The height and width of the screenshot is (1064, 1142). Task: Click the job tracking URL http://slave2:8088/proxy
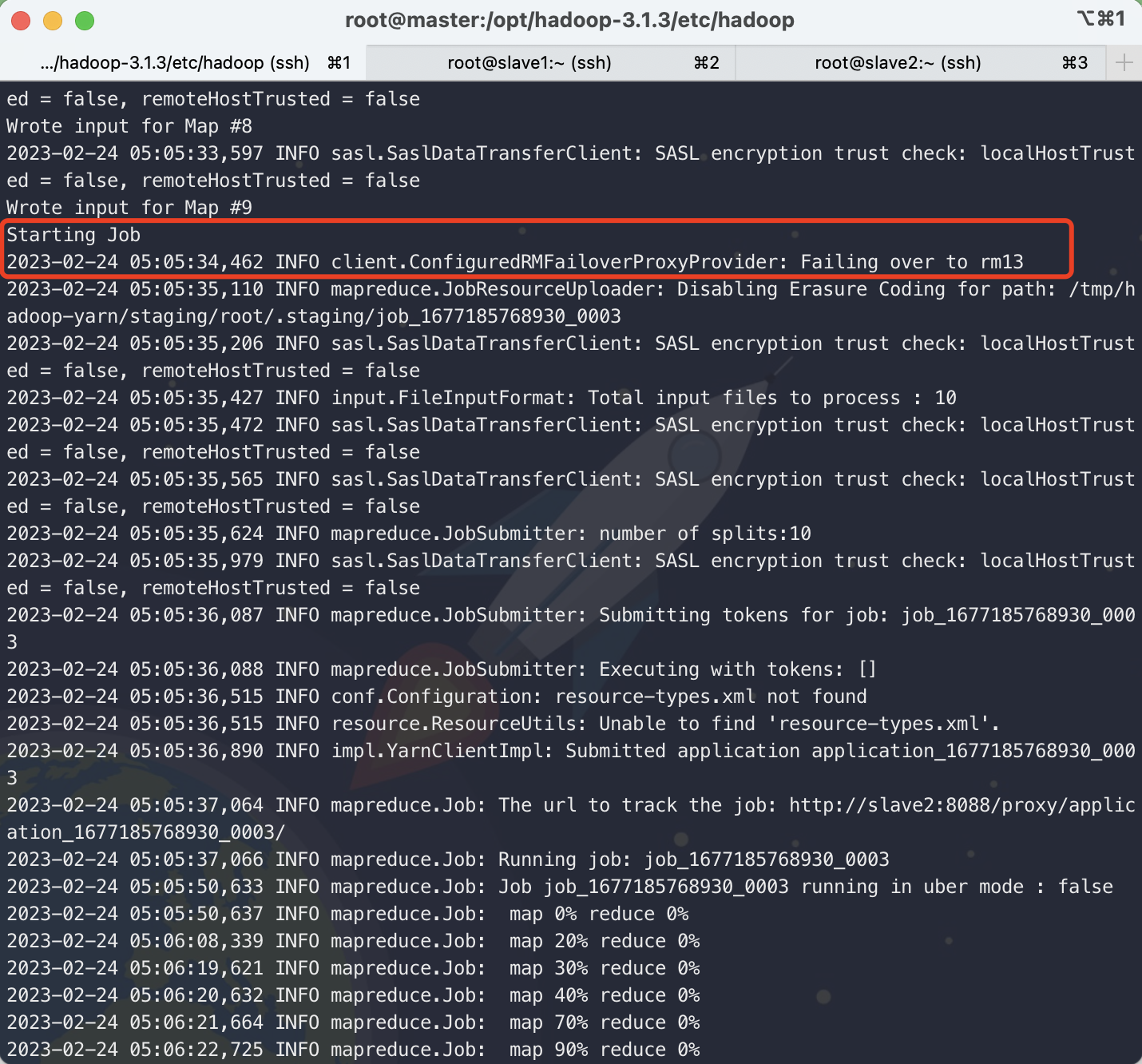pyautogui.click(x=962, y=805)
